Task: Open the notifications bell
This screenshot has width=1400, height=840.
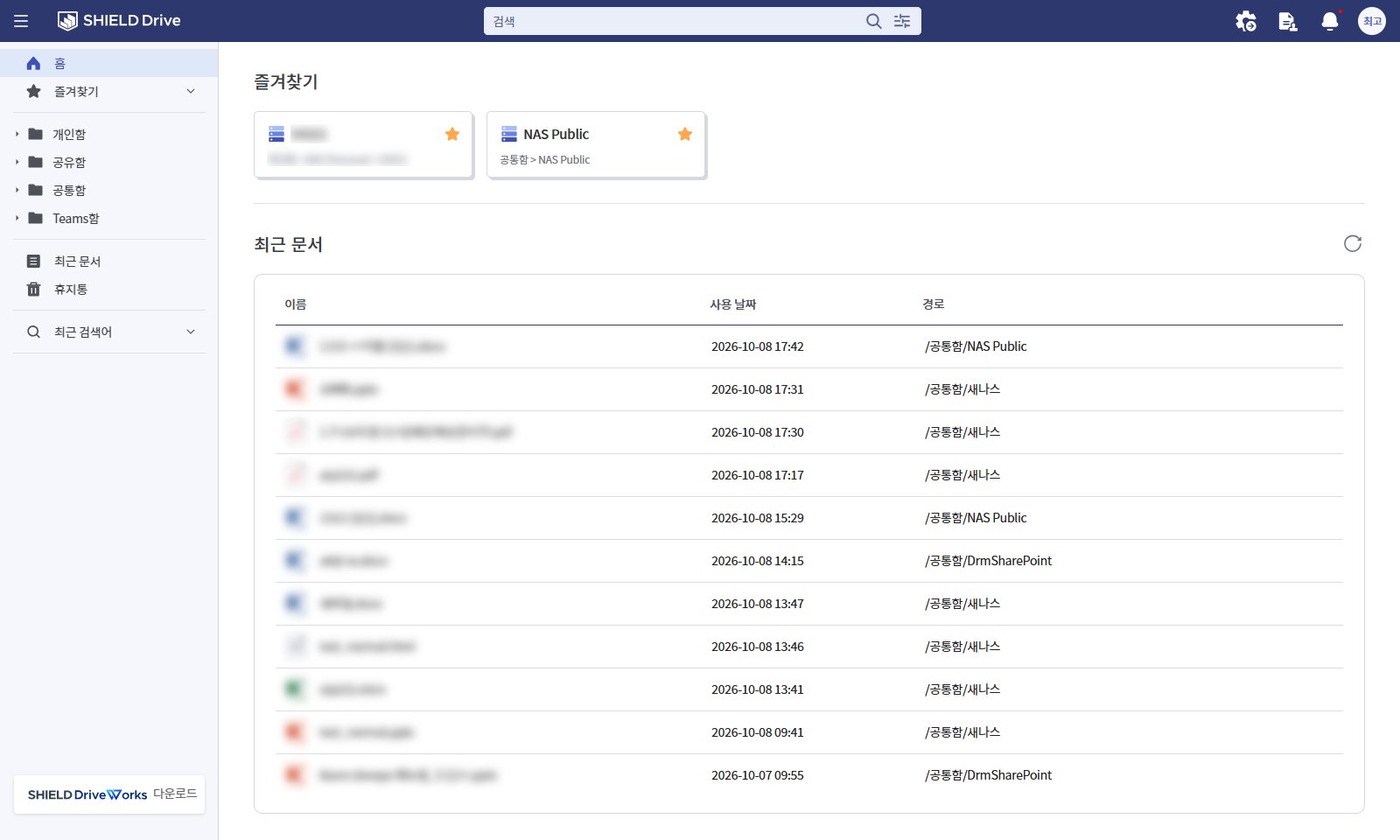Action: [x=1330, y=21]
